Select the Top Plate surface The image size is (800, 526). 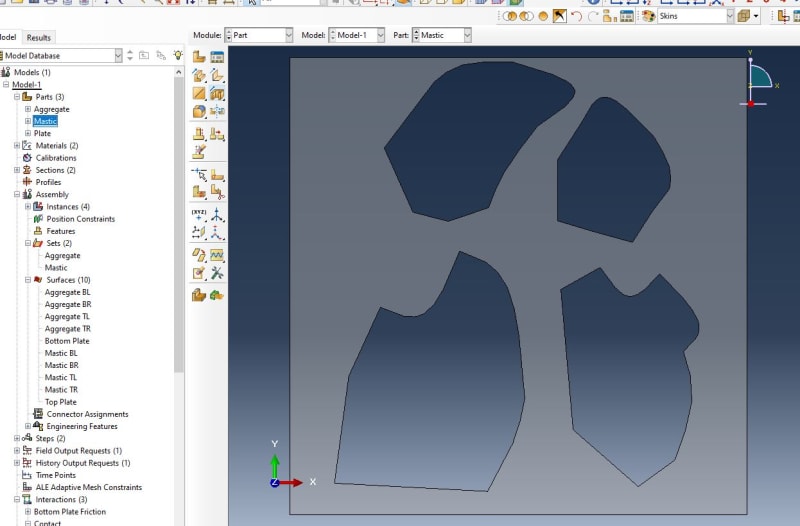(61, 402)
